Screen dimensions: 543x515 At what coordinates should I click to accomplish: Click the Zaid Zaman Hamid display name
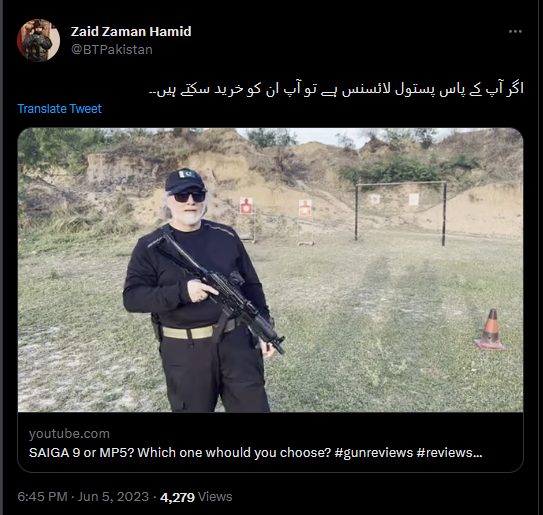[131, 32]
